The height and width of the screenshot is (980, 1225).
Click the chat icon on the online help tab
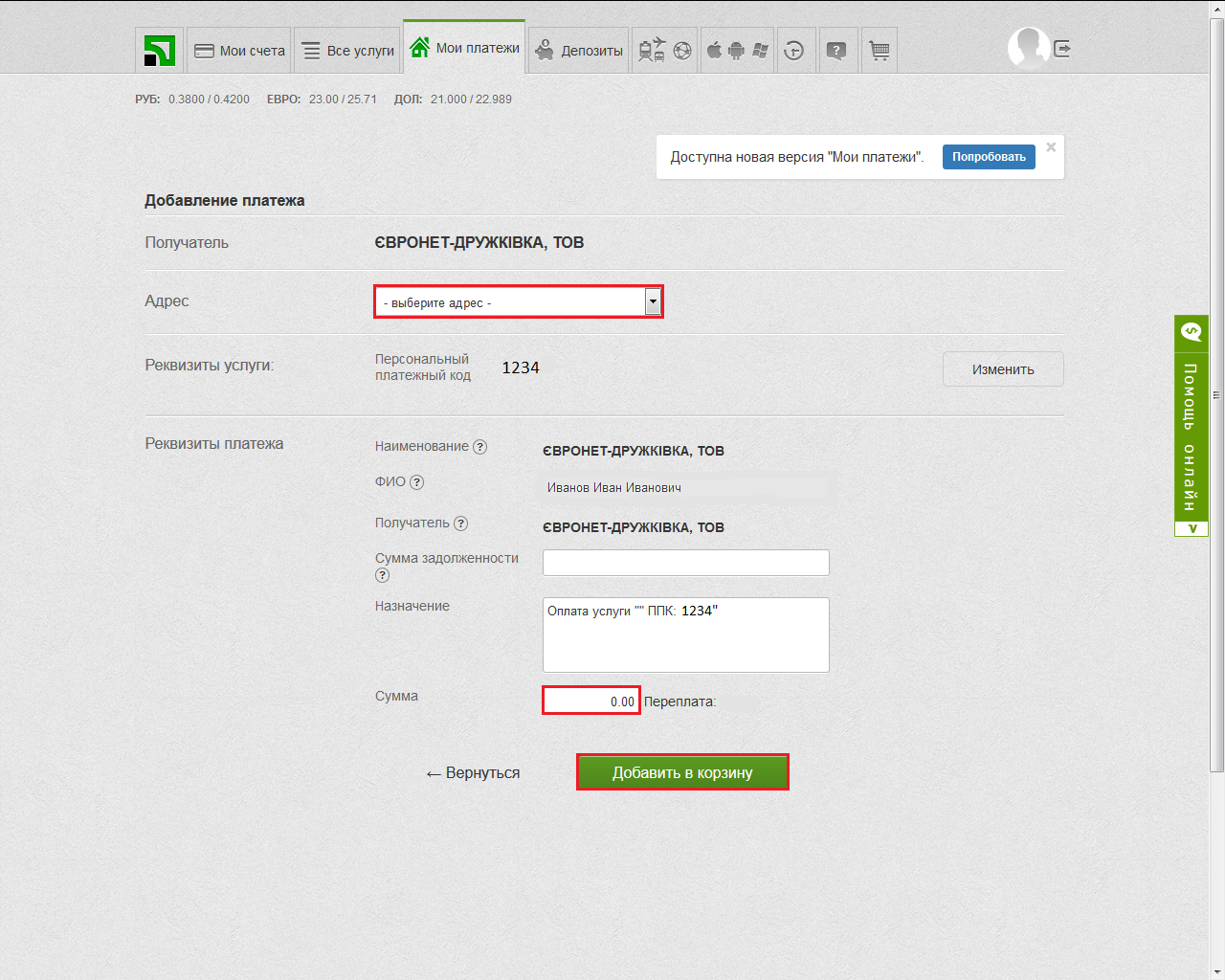1192,332
